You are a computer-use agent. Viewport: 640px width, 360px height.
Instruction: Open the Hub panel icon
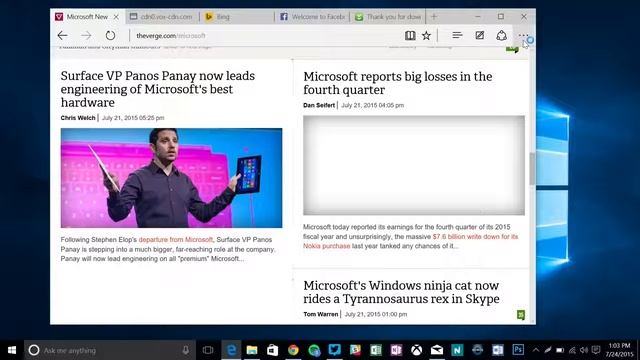(x=457, y=36)
